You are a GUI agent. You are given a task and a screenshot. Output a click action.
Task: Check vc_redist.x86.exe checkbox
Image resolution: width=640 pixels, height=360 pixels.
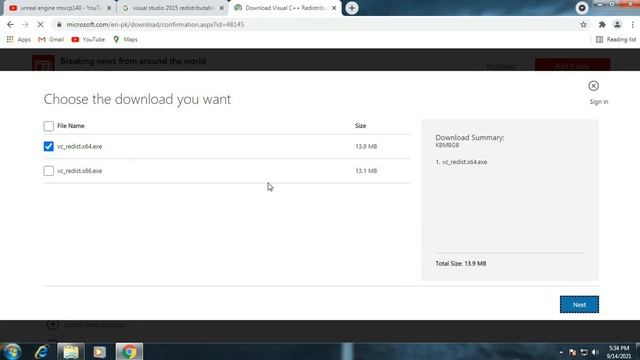(x=49, y=171)
